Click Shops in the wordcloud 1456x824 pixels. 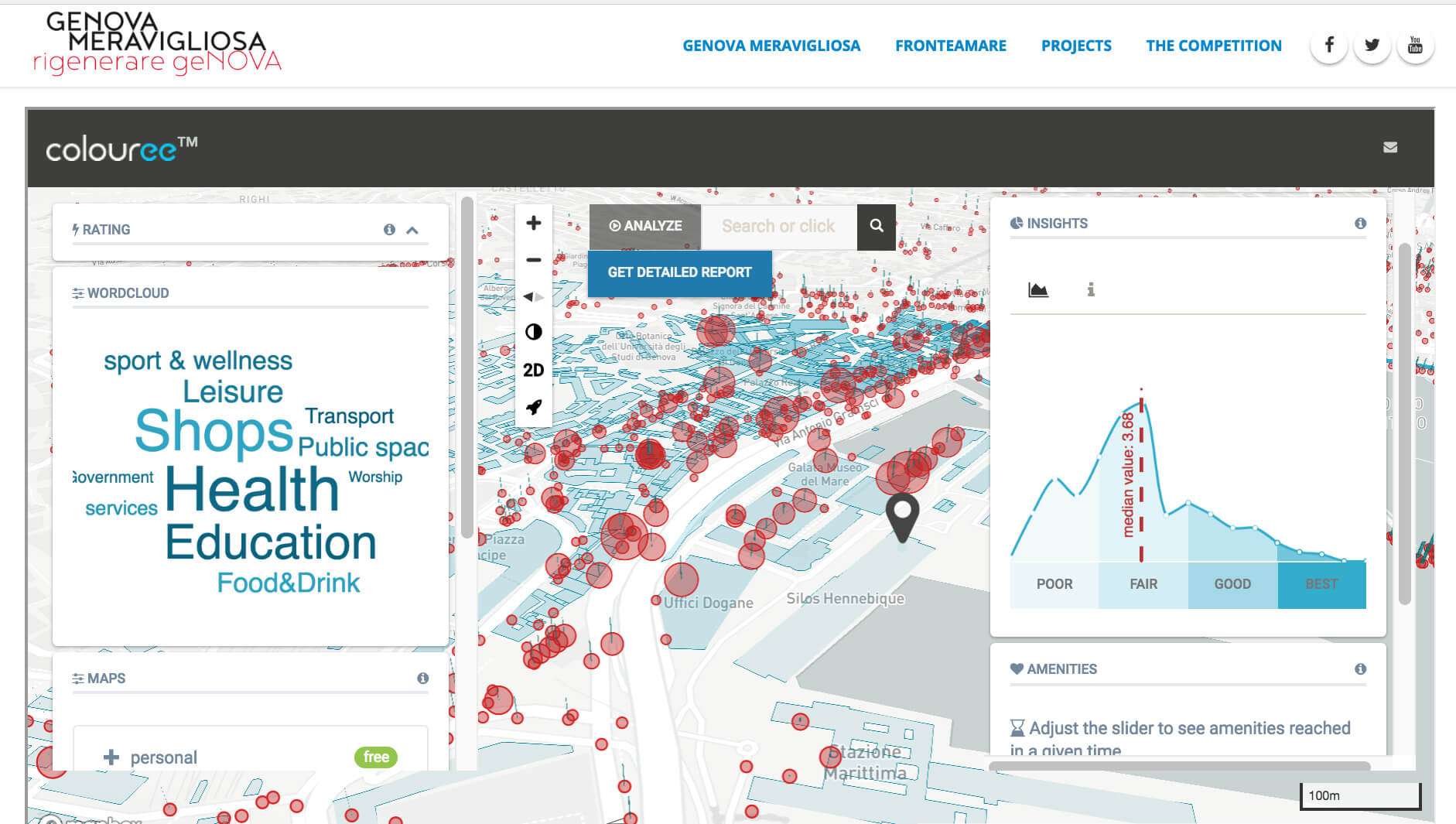[214, 431]
